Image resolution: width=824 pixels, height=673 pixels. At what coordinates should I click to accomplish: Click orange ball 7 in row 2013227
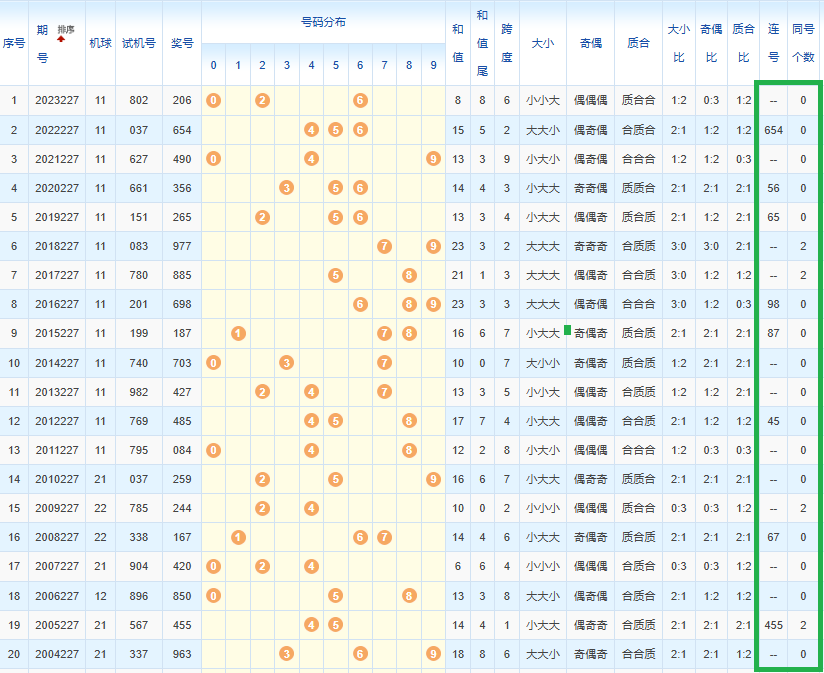coord(384,391)
